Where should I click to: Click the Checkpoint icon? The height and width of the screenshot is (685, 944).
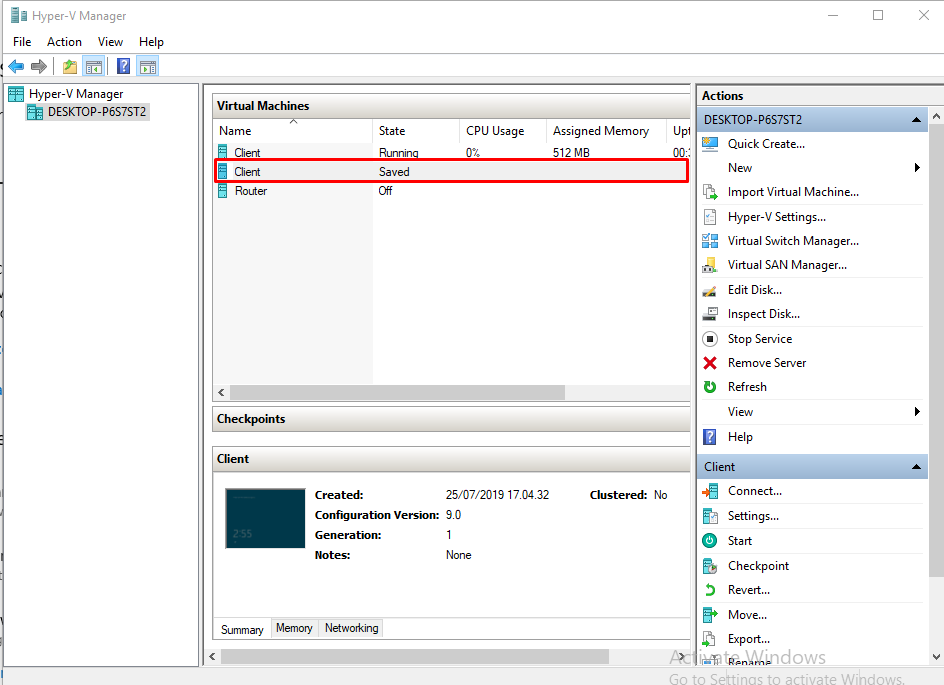(x=710, y=566)
